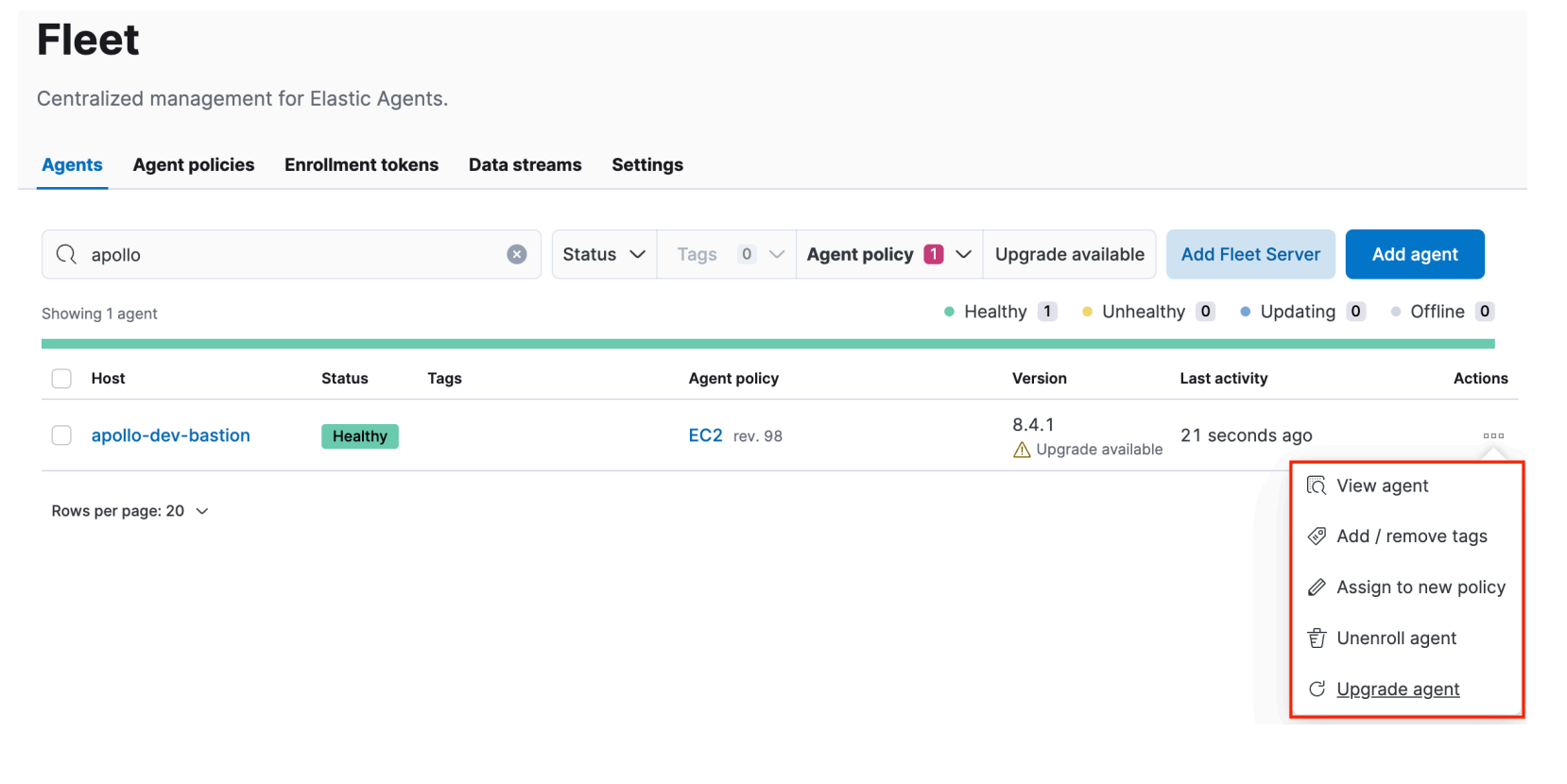Viewport: 1567px width, 784px height.
Task: Click the refresh icon for Upgrade agent
Action: click(1317, 690)
